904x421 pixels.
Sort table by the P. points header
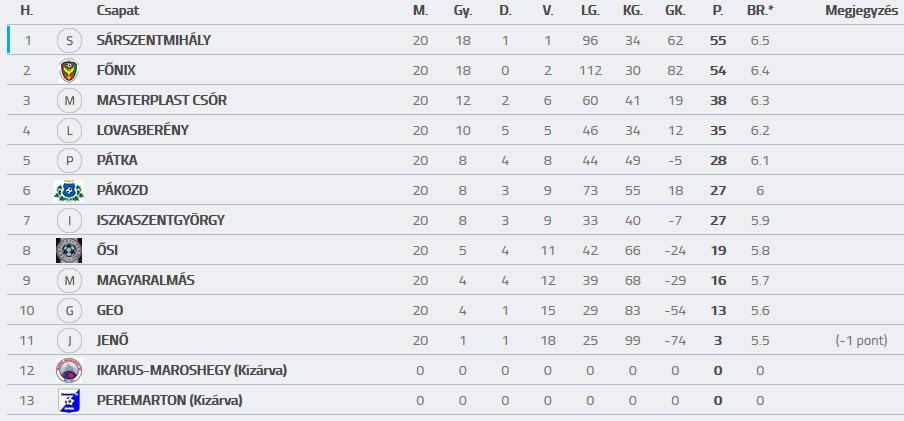[x=718, y=10]
